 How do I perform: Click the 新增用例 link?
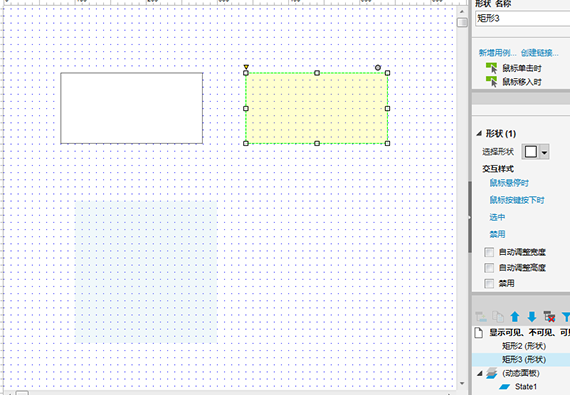pyautogui.click(x=497, y=53)
